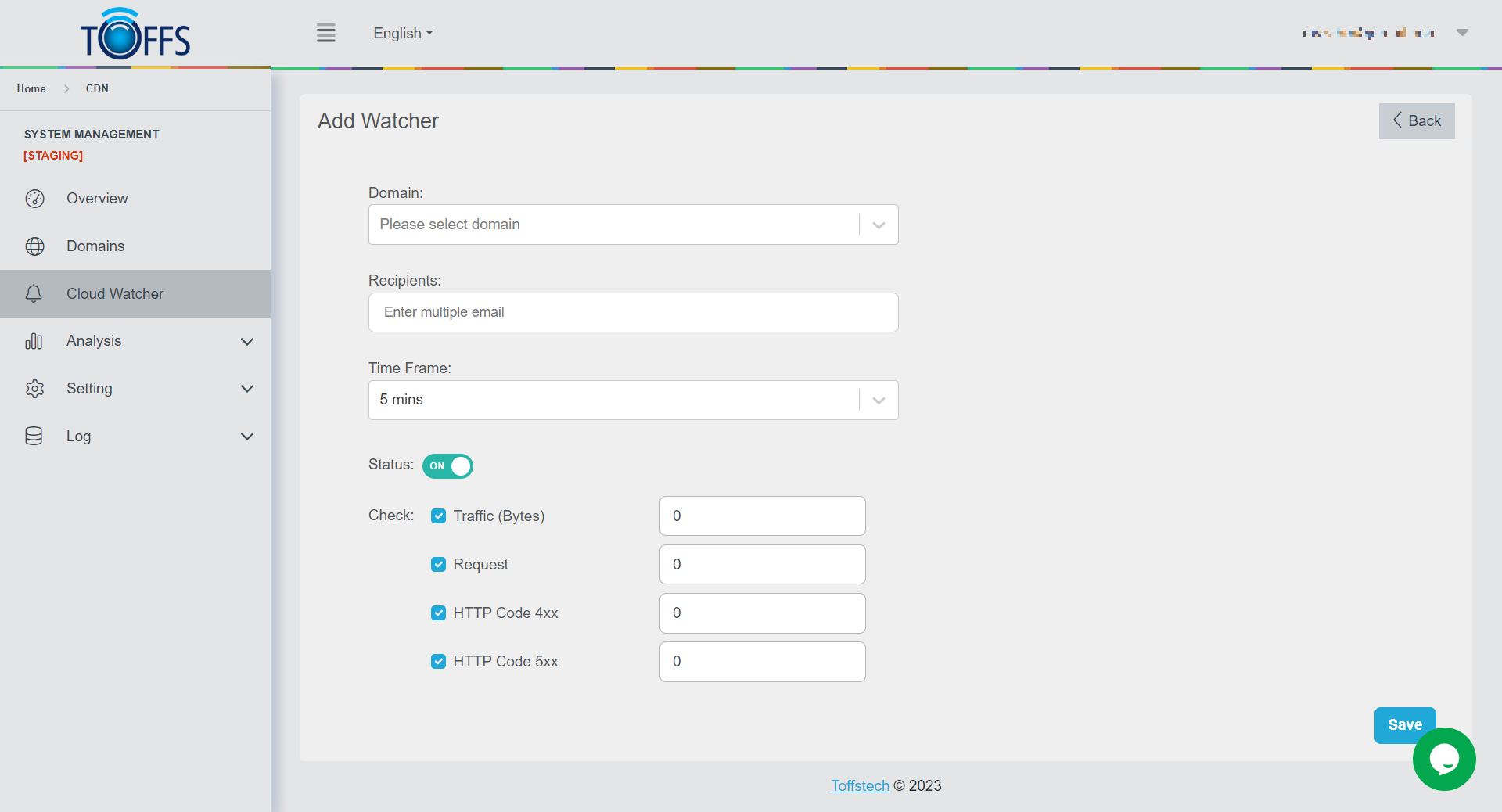The width and height of the screenshot is (1502, 812).
Task: Click the hamburger menu icon
Action: click(x=325, y=33)
